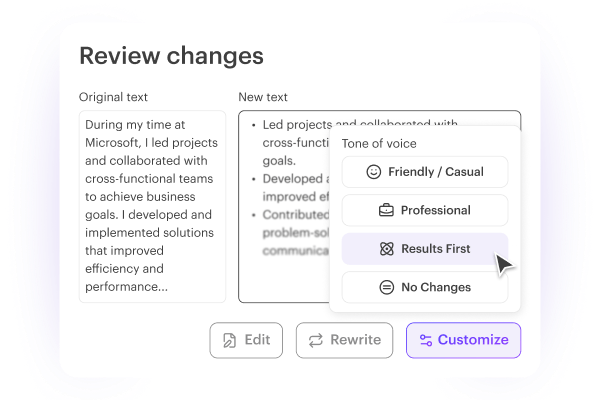The image size is (600, 400).
Task: Click the New text label
Action: click(263, 97)
